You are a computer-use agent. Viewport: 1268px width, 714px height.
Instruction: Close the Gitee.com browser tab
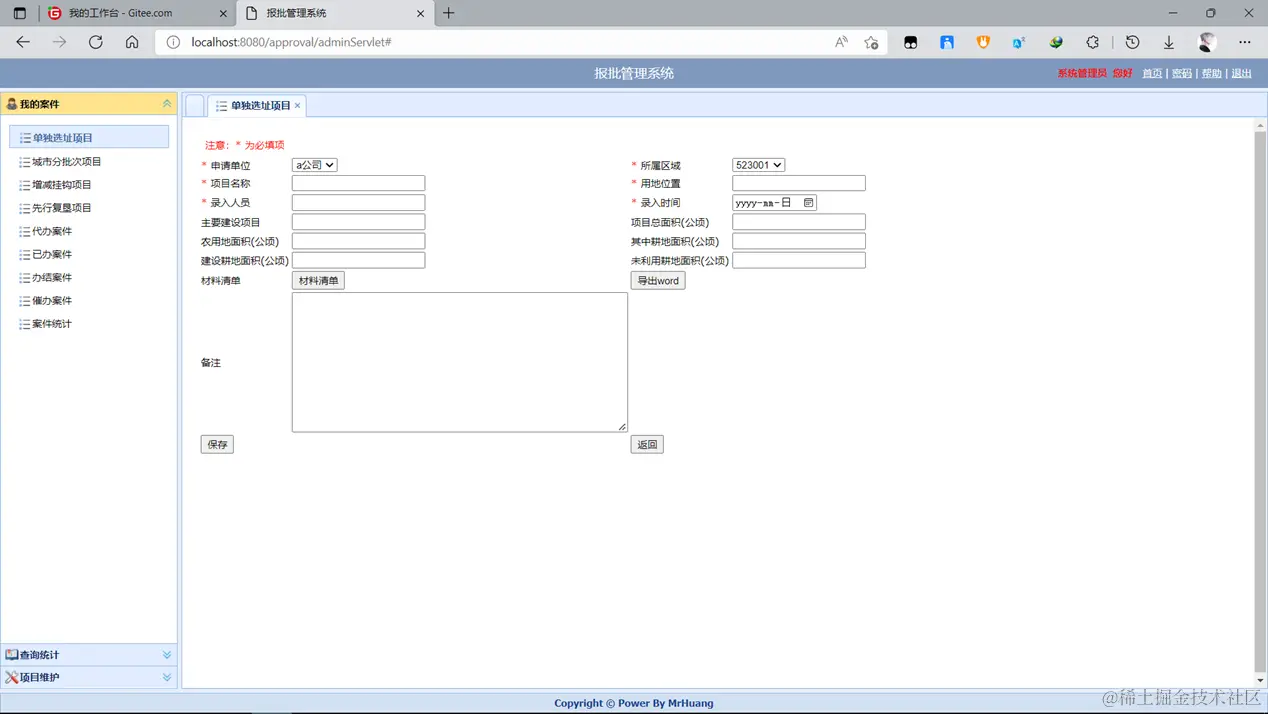[222, 13]
